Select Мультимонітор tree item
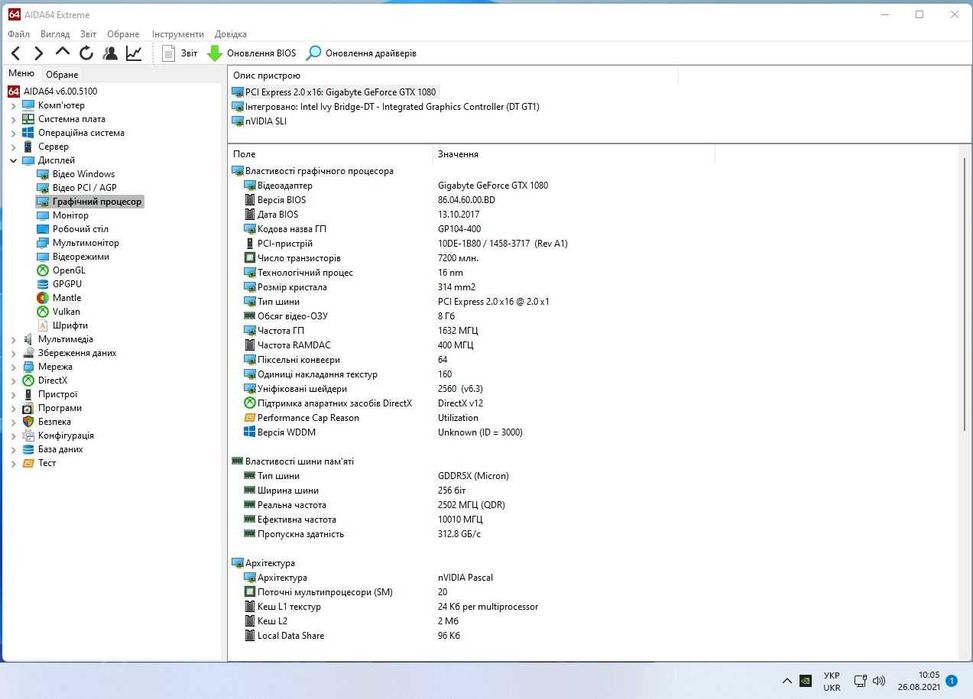The height and width of the screenshot is (699, 973). point(86,243)
